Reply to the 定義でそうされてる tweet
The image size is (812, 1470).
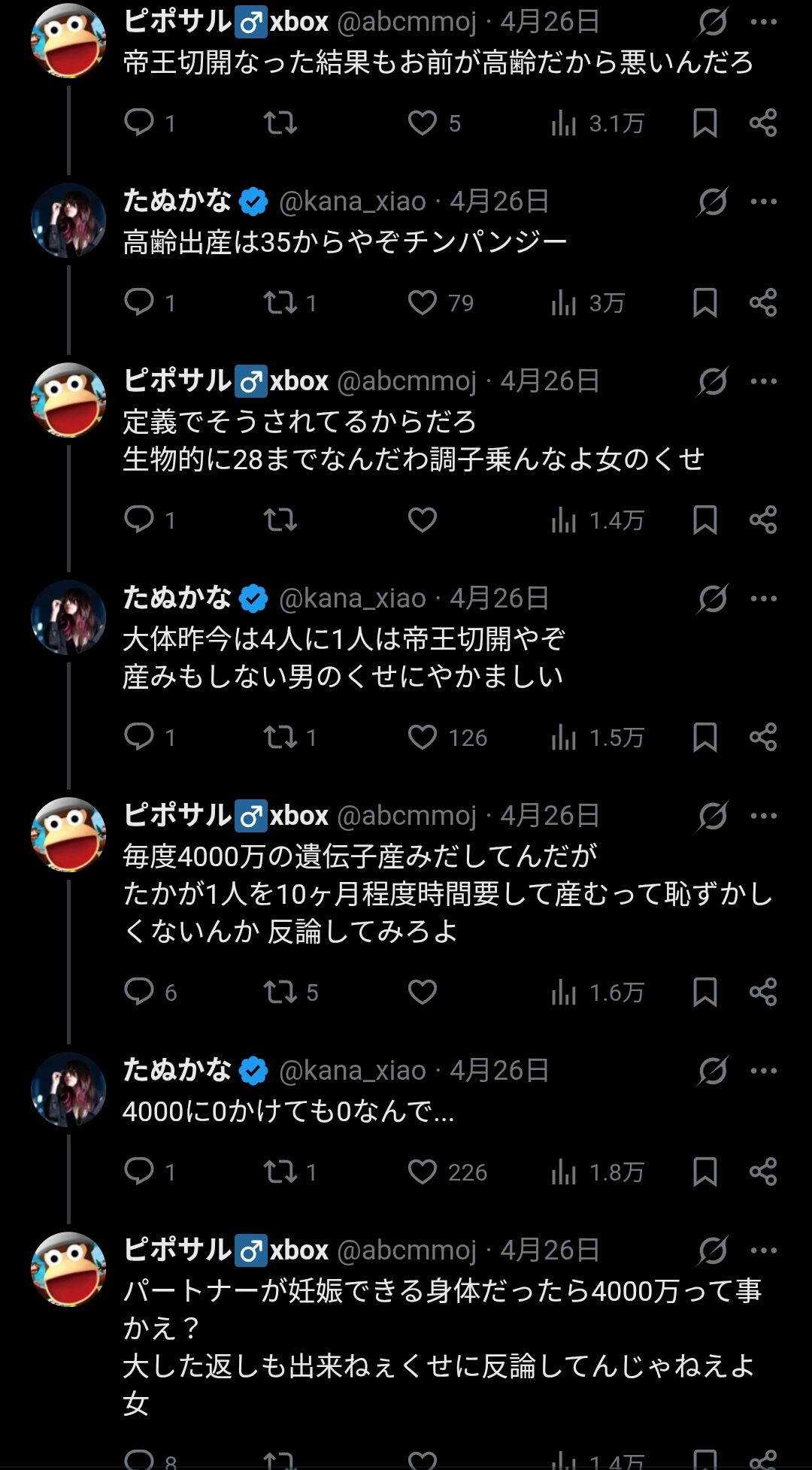[x=139, y=520]
